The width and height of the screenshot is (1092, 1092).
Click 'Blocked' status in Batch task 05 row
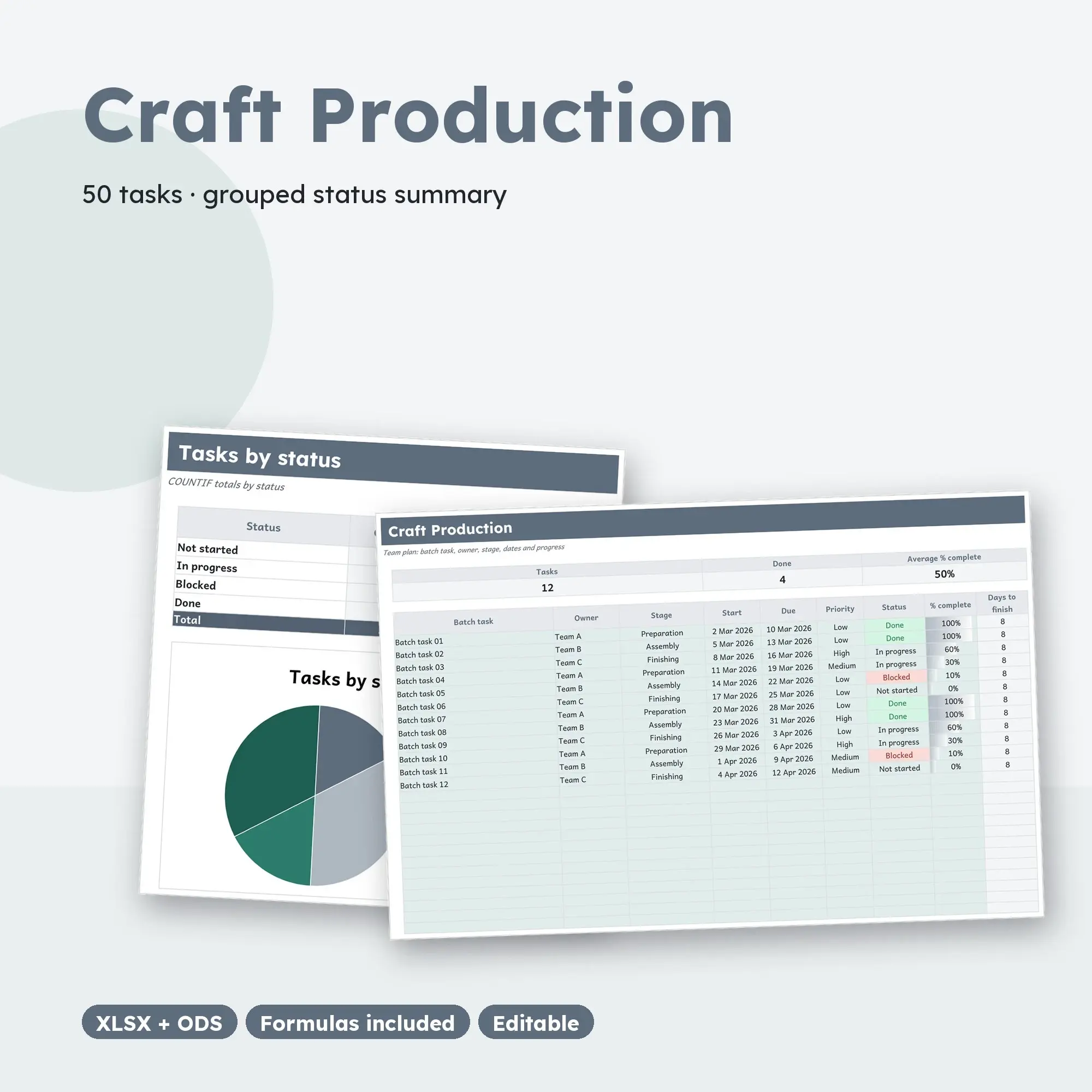click(897, 677)
